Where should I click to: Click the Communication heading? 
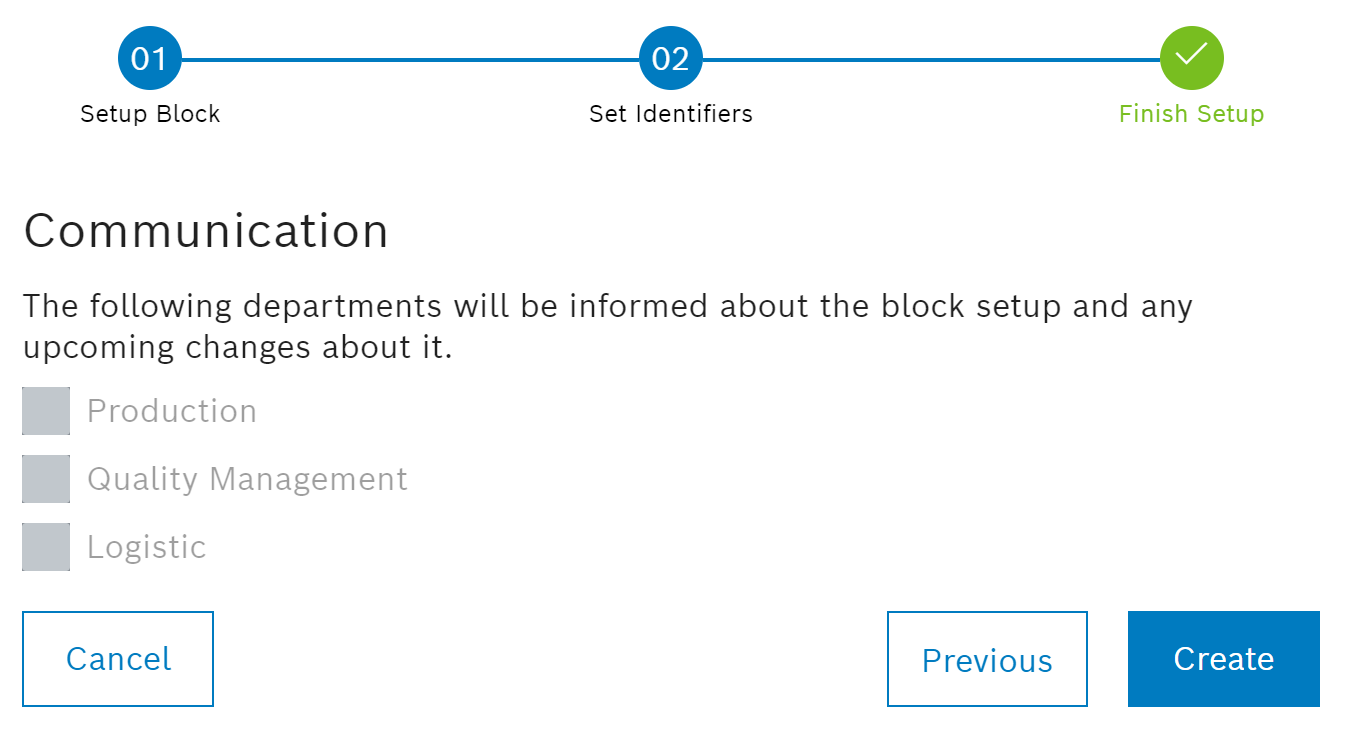(x=206, y=231)
